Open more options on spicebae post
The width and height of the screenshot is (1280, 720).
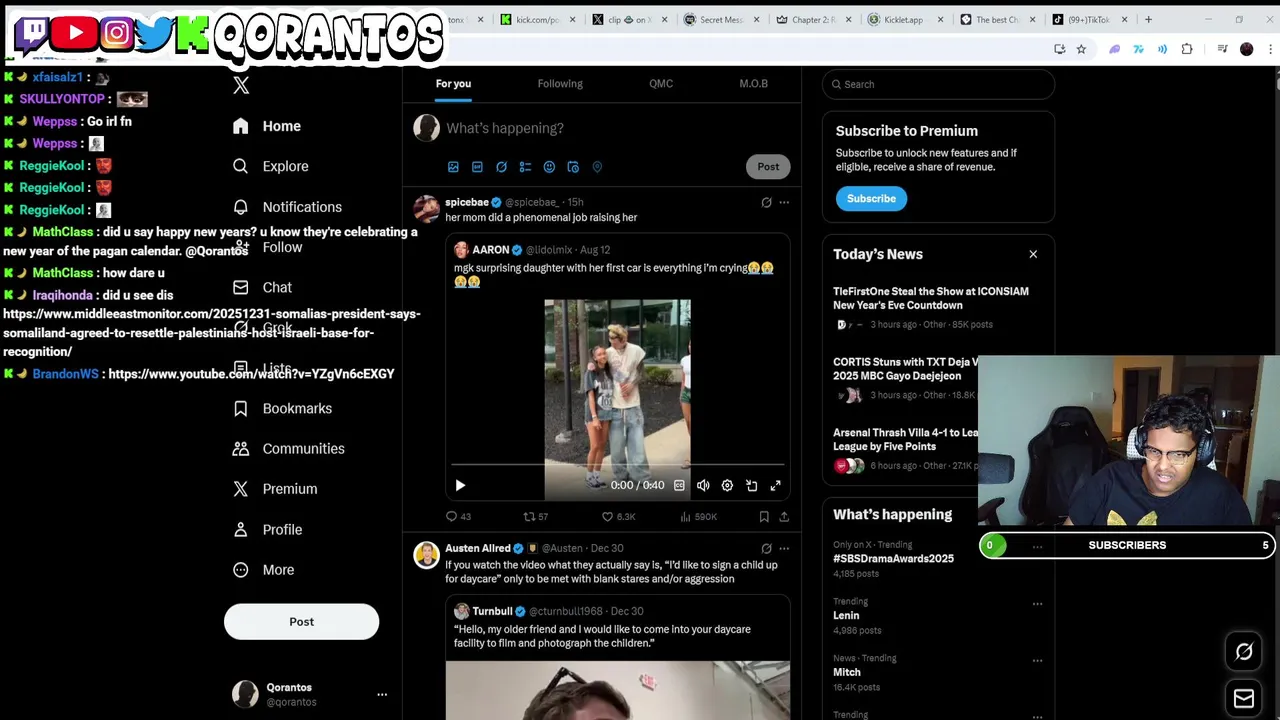[784, 202]
